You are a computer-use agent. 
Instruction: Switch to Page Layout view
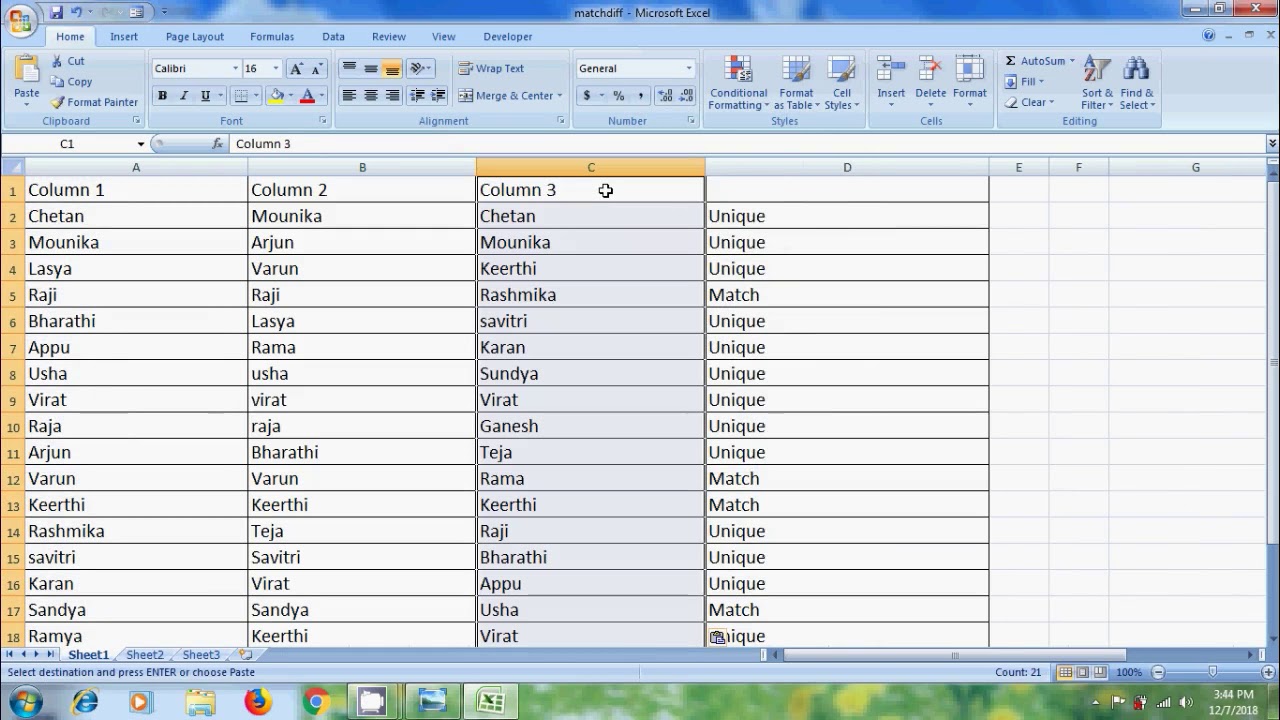pos(1083,672)
